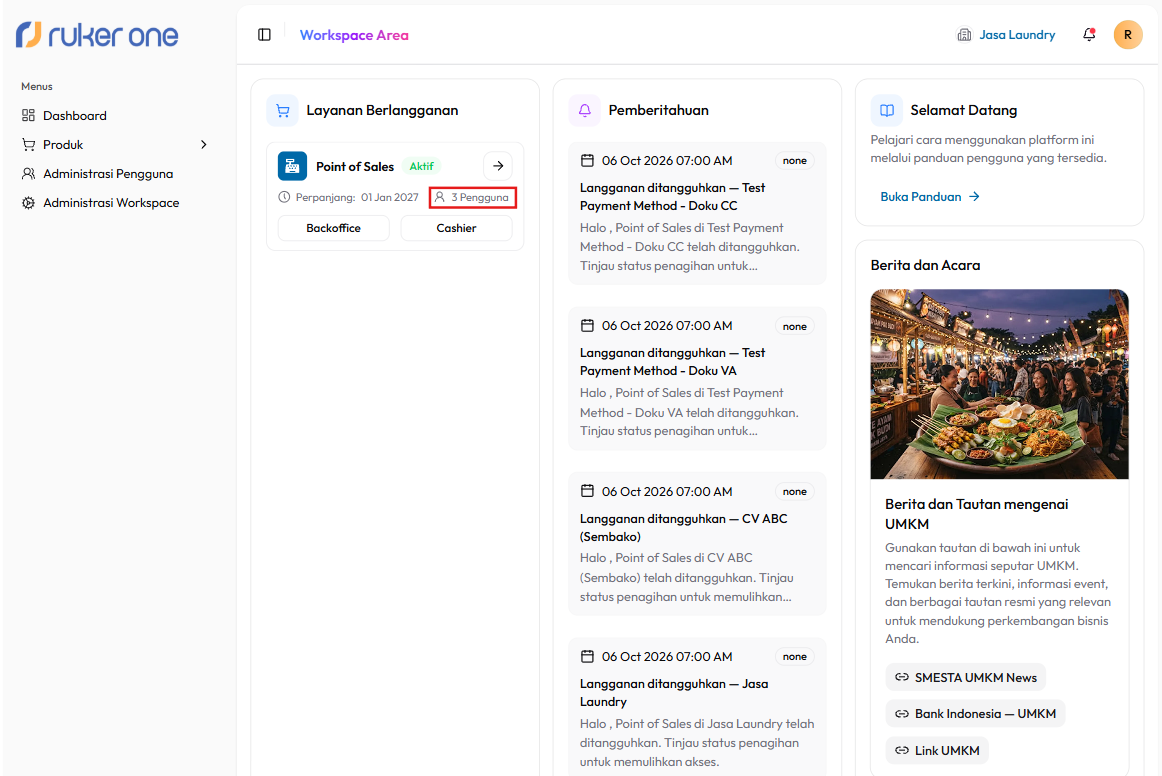The image size is (1162, 776).
Task: Open Point of Sales via arrow button
Action: [498, 166]
